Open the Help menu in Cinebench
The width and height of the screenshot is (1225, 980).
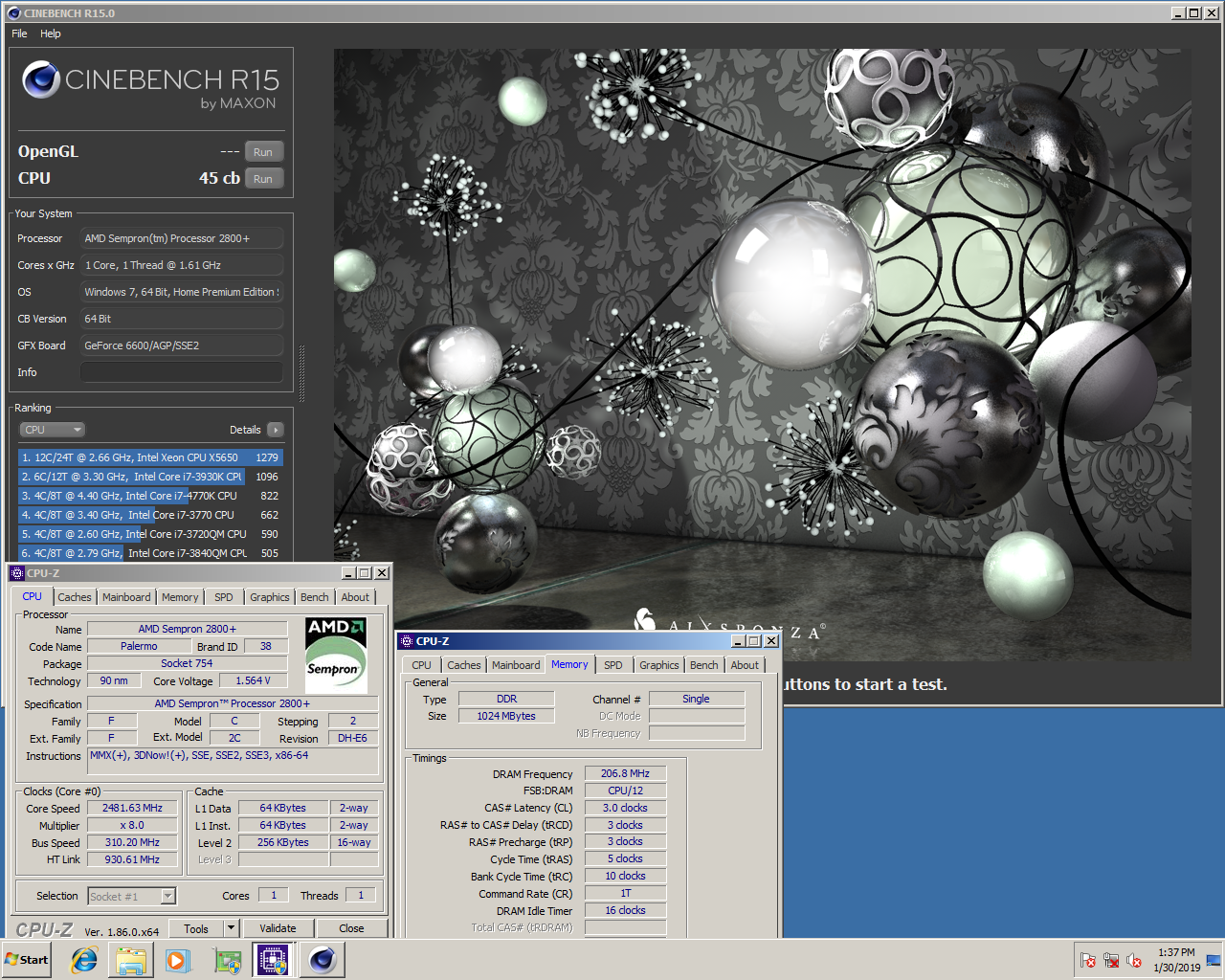[51, 33]
